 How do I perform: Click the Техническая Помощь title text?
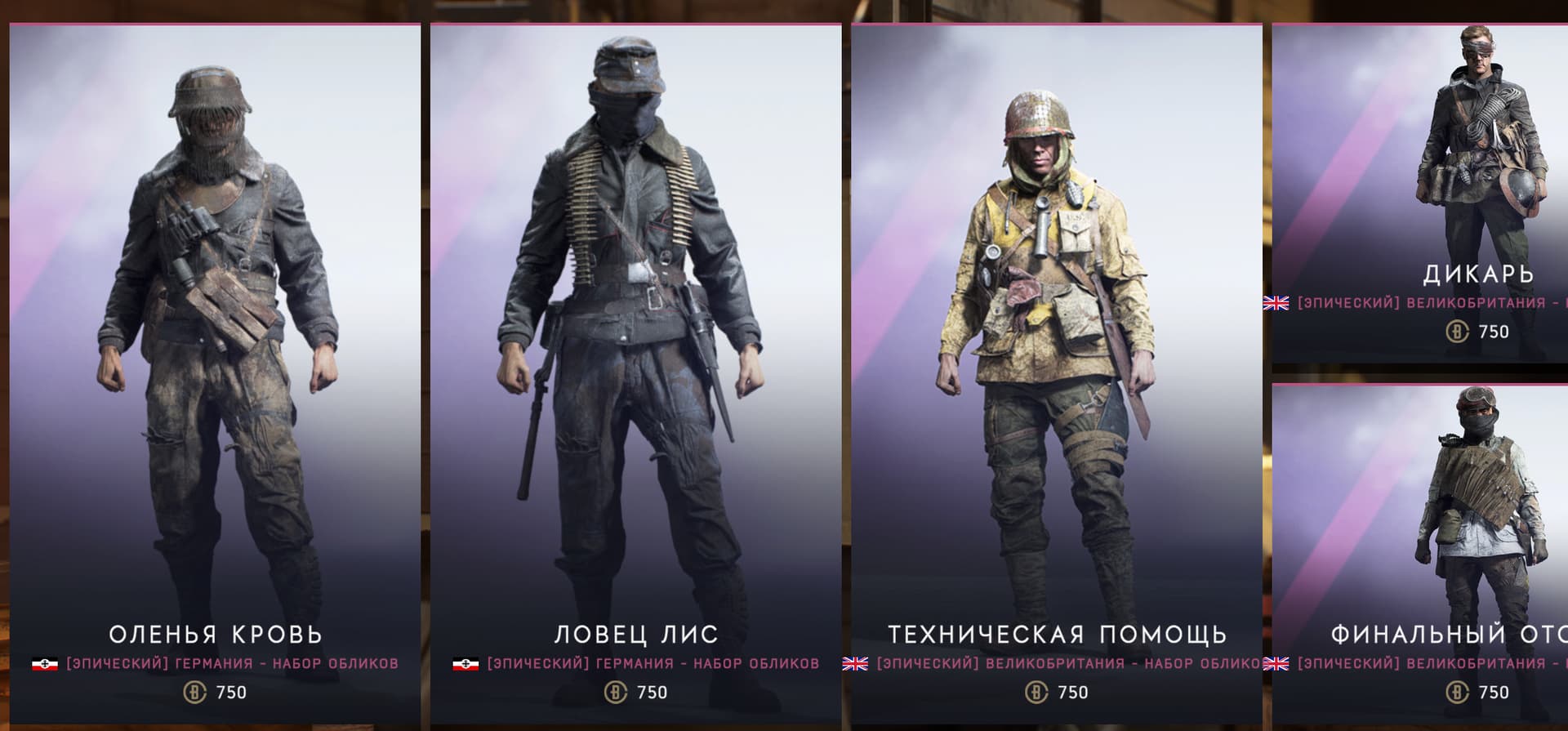[x=1058, y=635]
